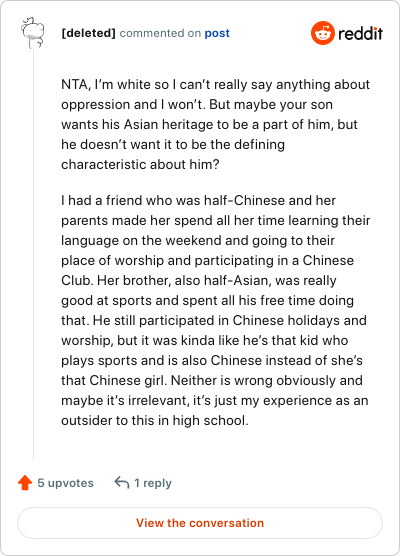
Task: Click the line 'characteristic about him?'
Action: [140, 165]
